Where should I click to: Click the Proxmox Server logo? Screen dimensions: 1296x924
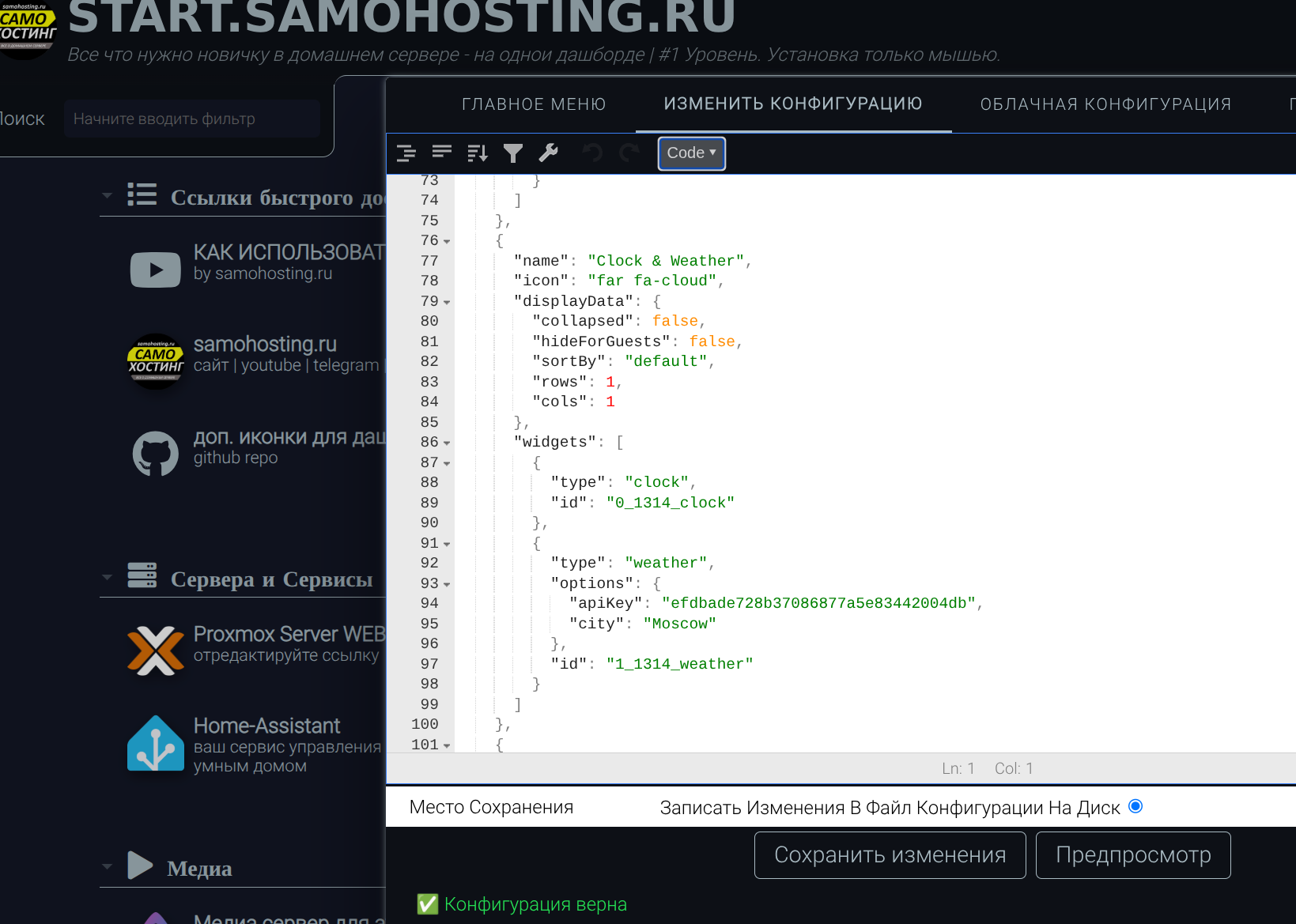point(156,651)
